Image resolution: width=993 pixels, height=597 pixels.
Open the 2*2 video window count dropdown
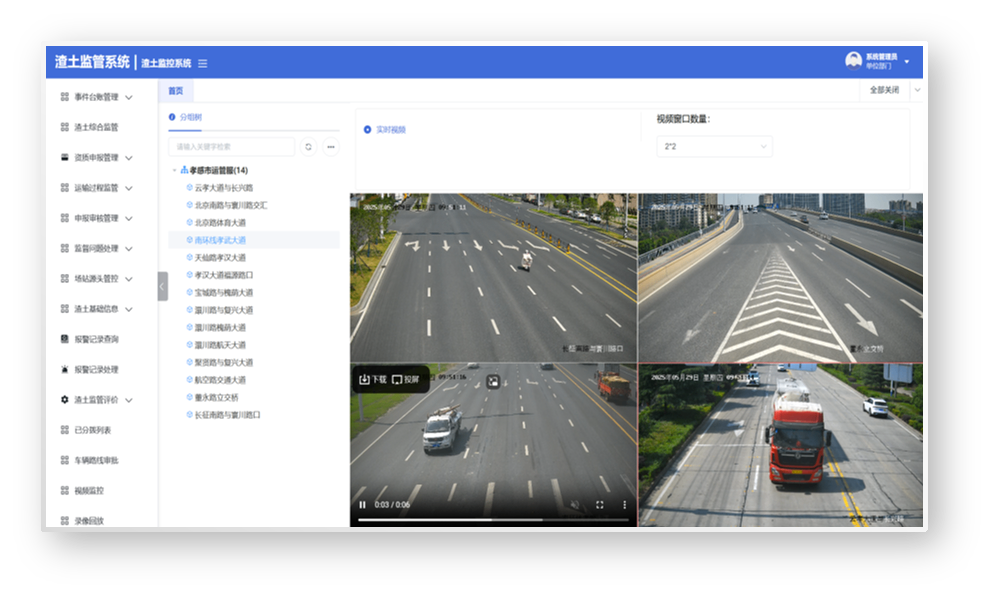tap(713, 147)
